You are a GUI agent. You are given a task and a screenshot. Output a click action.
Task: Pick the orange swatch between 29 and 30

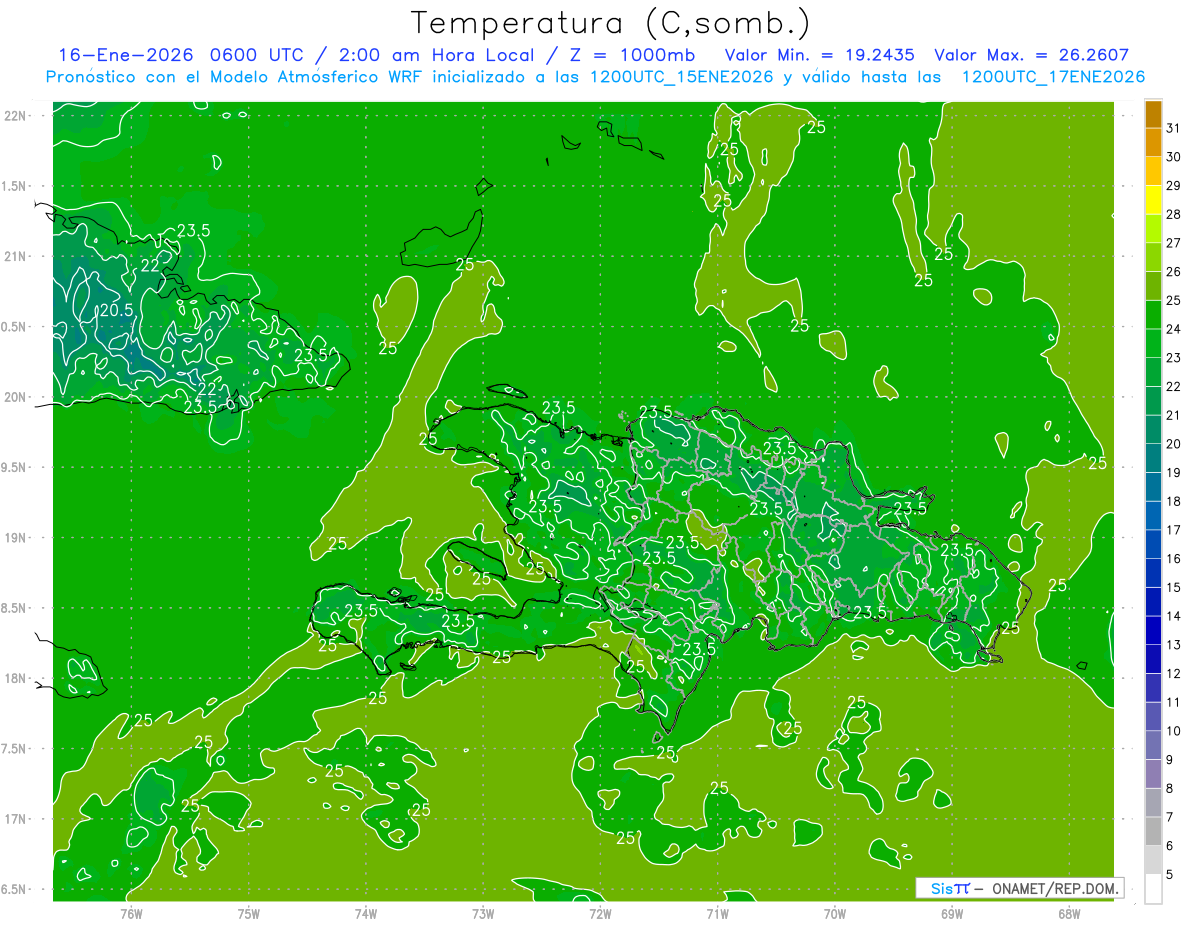(x=1153, y=171)
